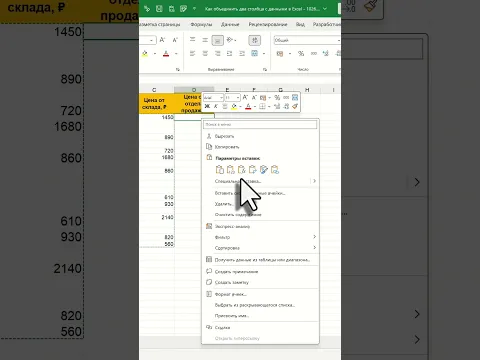Expand the Special Paste submenu arrow
The width and height of the screenshot is (480, 360).
coord(314,181)
